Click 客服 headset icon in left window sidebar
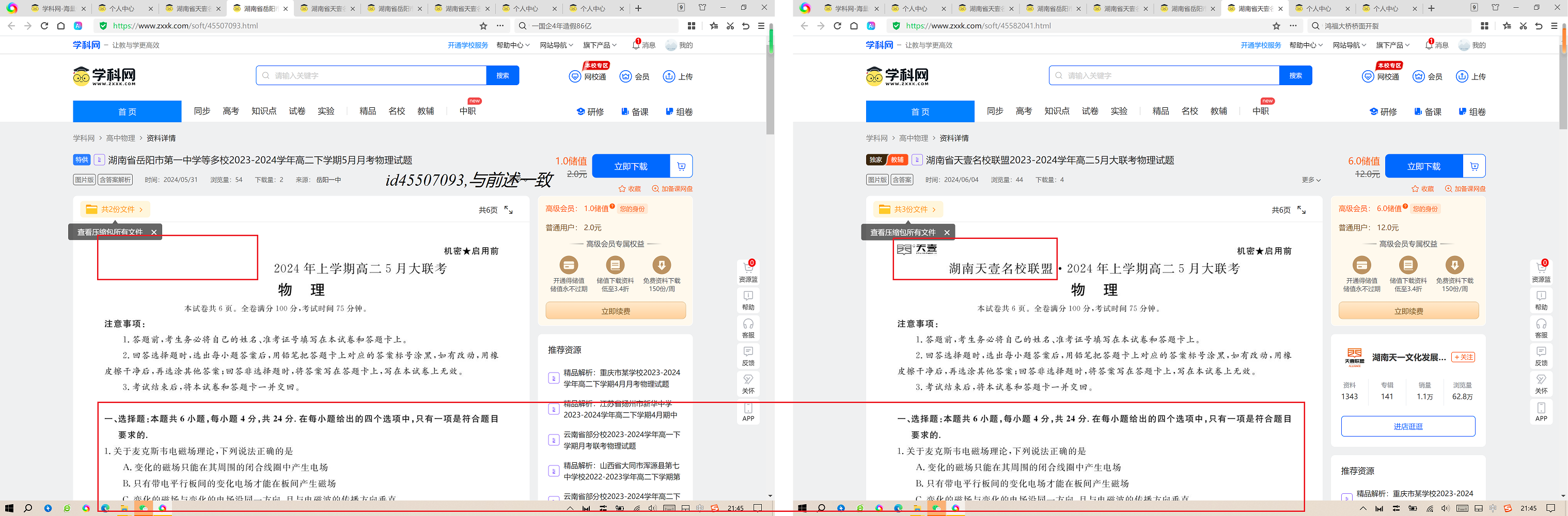This screenshot has height=516, width=1568. tap(748, 328)
